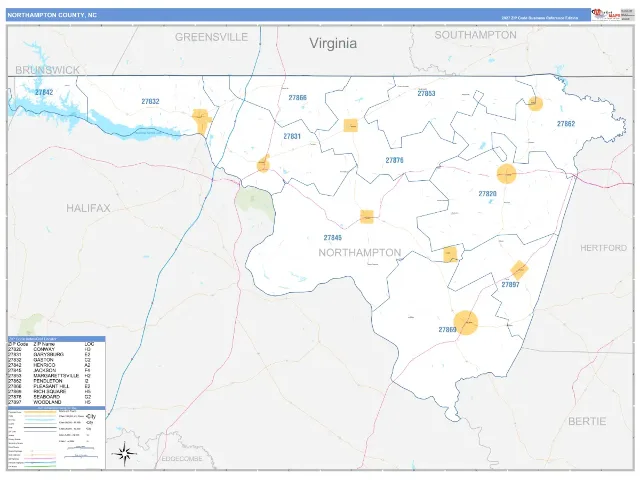Click the HERTFORD county label

click(x=603, y=248)
